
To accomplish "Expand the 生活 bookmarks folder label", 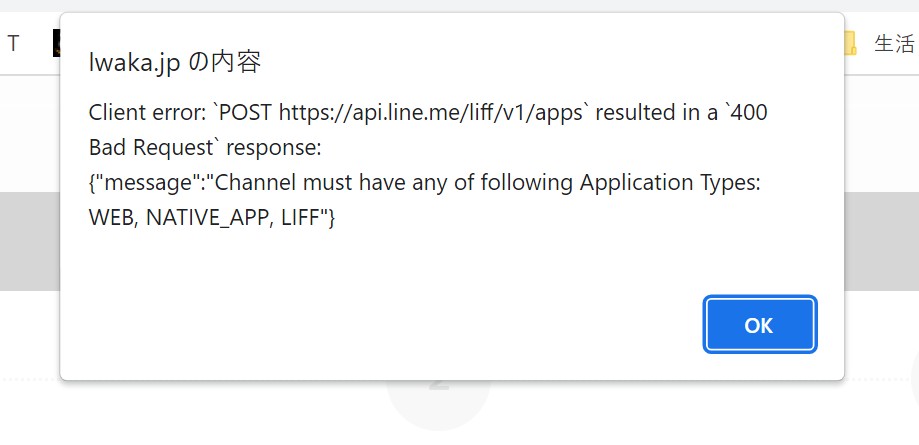I will 894,43.
